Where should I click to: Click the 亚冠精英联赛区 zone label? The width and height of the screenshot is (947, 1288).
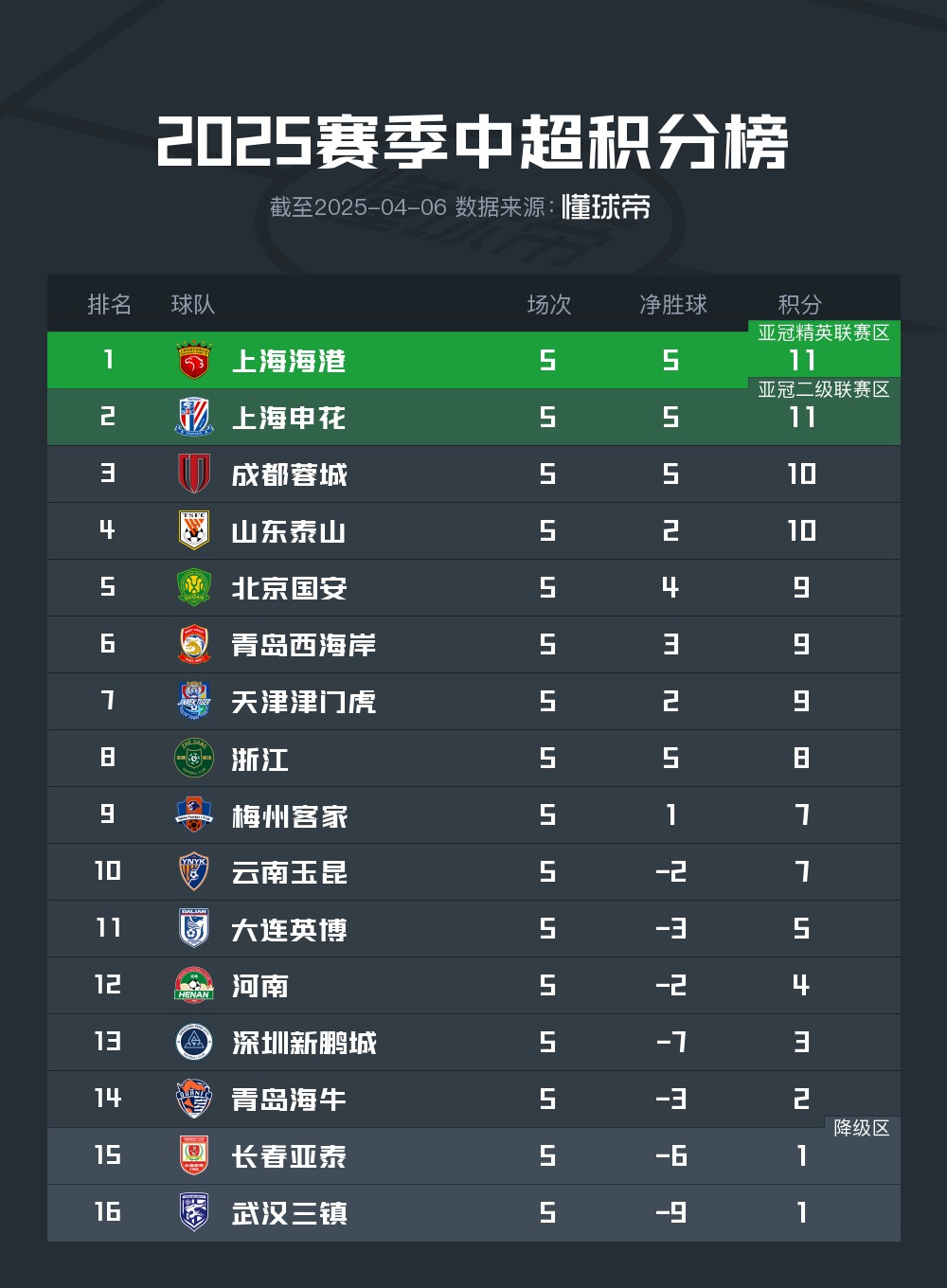click(824, 332)
